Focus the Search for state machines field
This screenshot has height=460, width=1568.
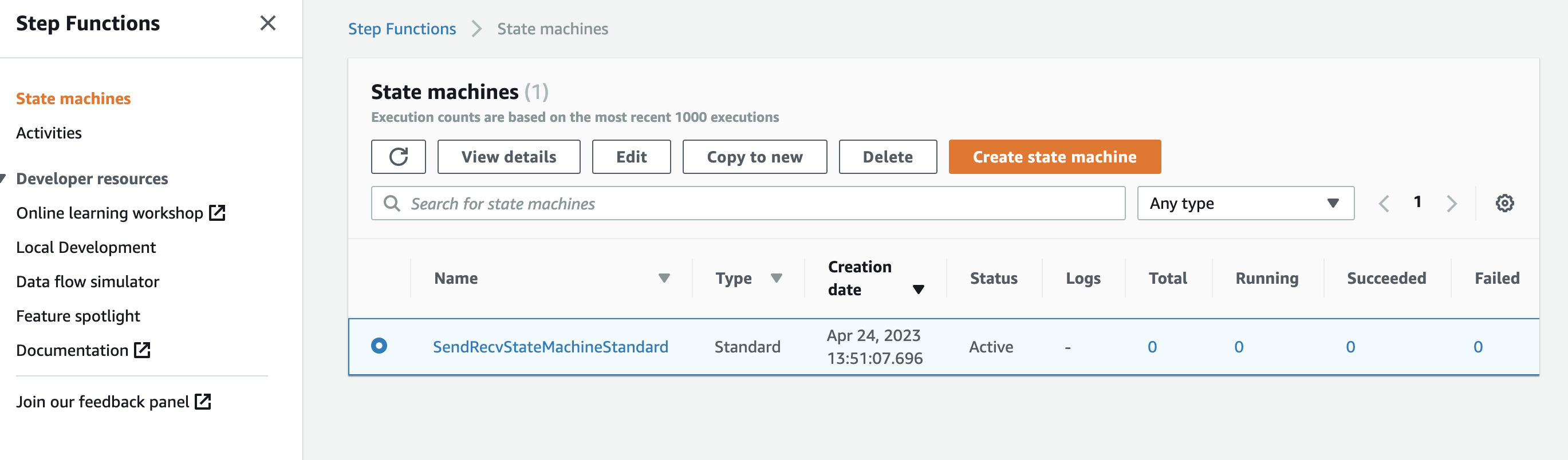748,203
